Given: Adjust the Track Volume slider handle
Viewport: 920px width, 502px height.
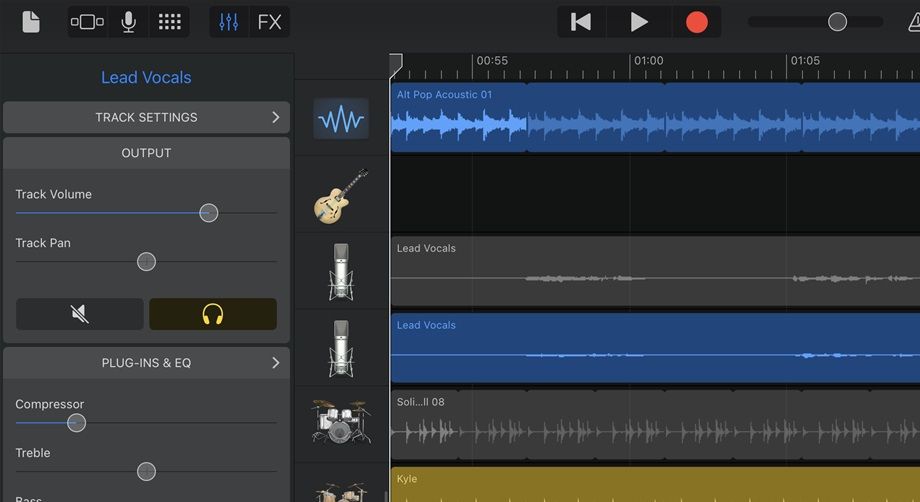Looking at the screenshot, I should pyautogui.click(x=208, y=213).
